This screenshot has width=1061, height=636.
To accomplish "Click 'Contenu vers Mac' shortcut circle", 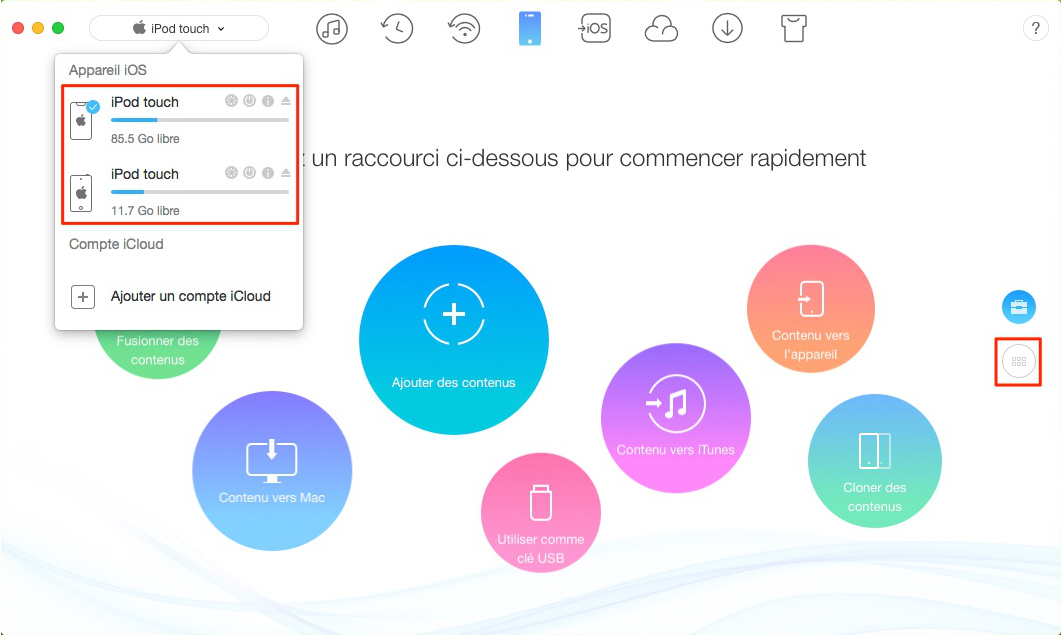I will pyautogui.click(x=272, y=471).
